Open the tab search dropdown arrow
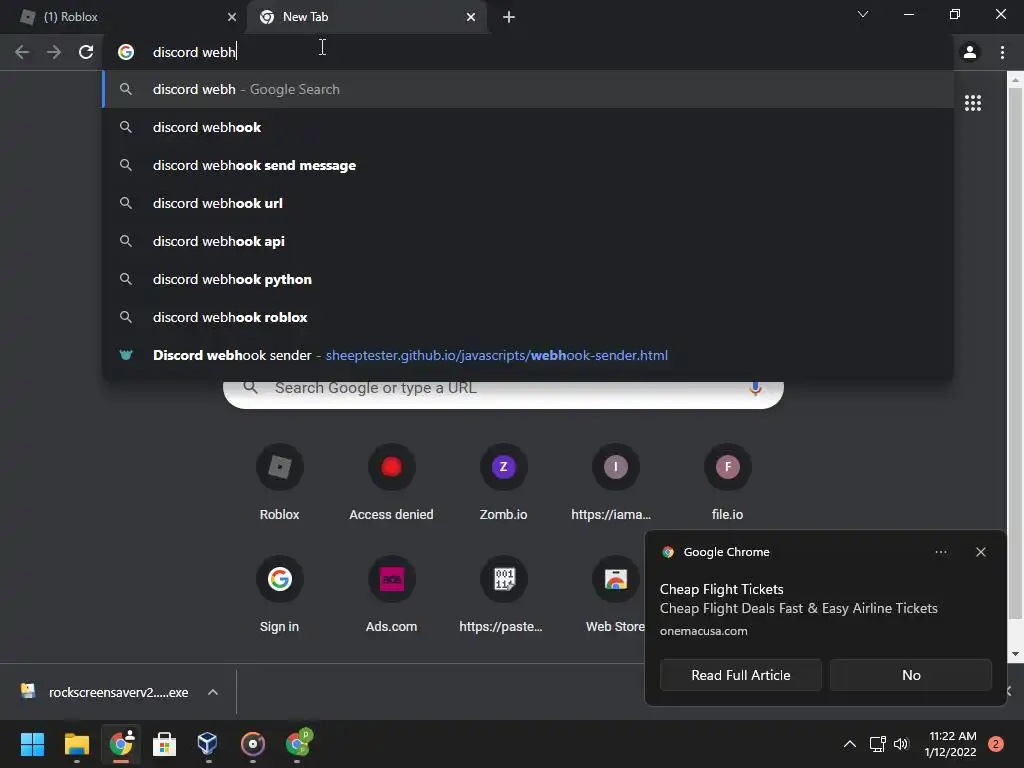The image size is (1024, 768). pos(863,14)
